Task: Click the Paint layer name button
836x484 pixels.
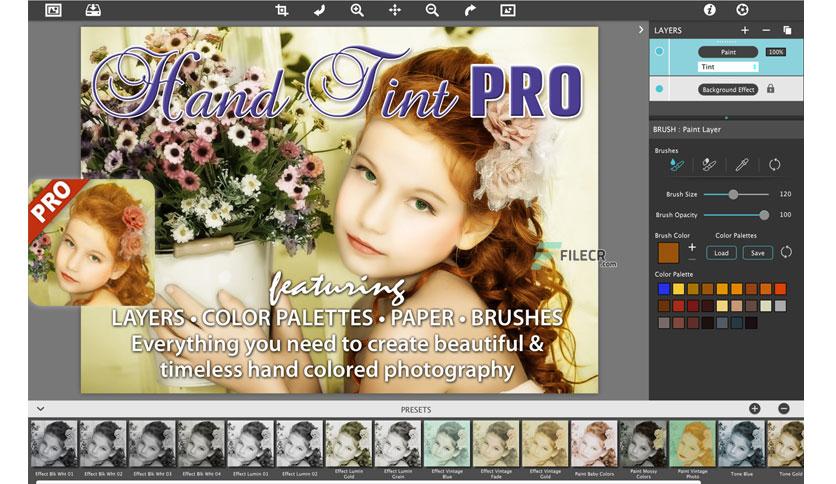Action: (728, 52)
